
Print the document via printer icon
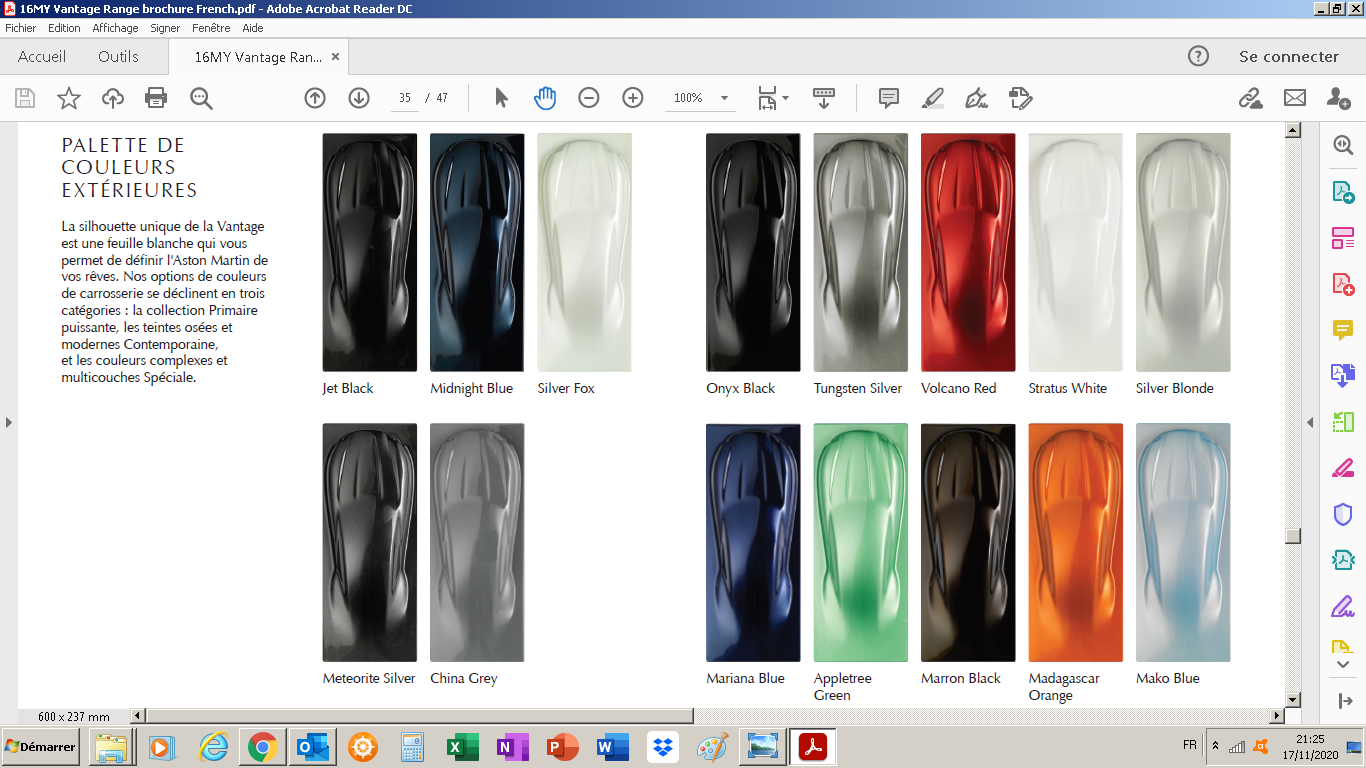point(156,98)
